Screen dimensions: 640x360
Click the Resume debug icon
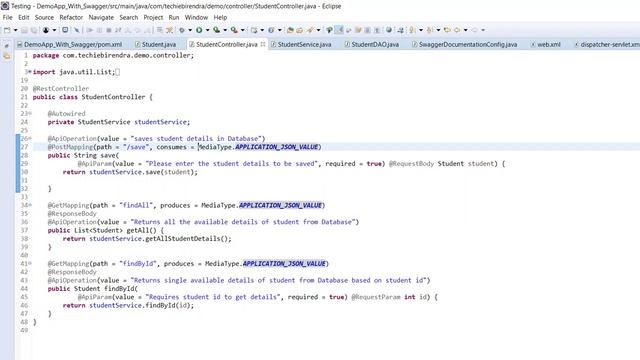tap(89, 30)
